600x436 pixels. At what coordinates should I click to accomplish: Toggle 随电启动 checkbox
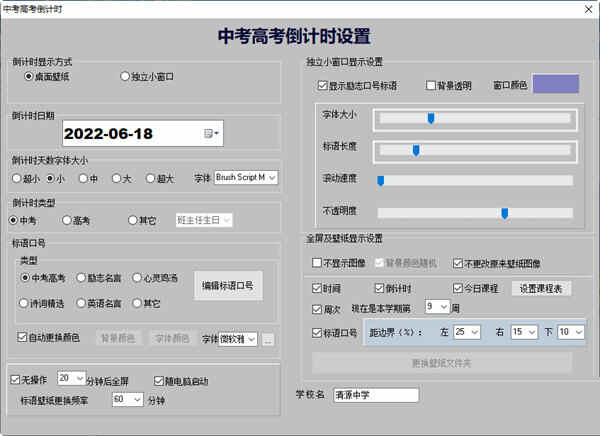(x=156, y=380)
